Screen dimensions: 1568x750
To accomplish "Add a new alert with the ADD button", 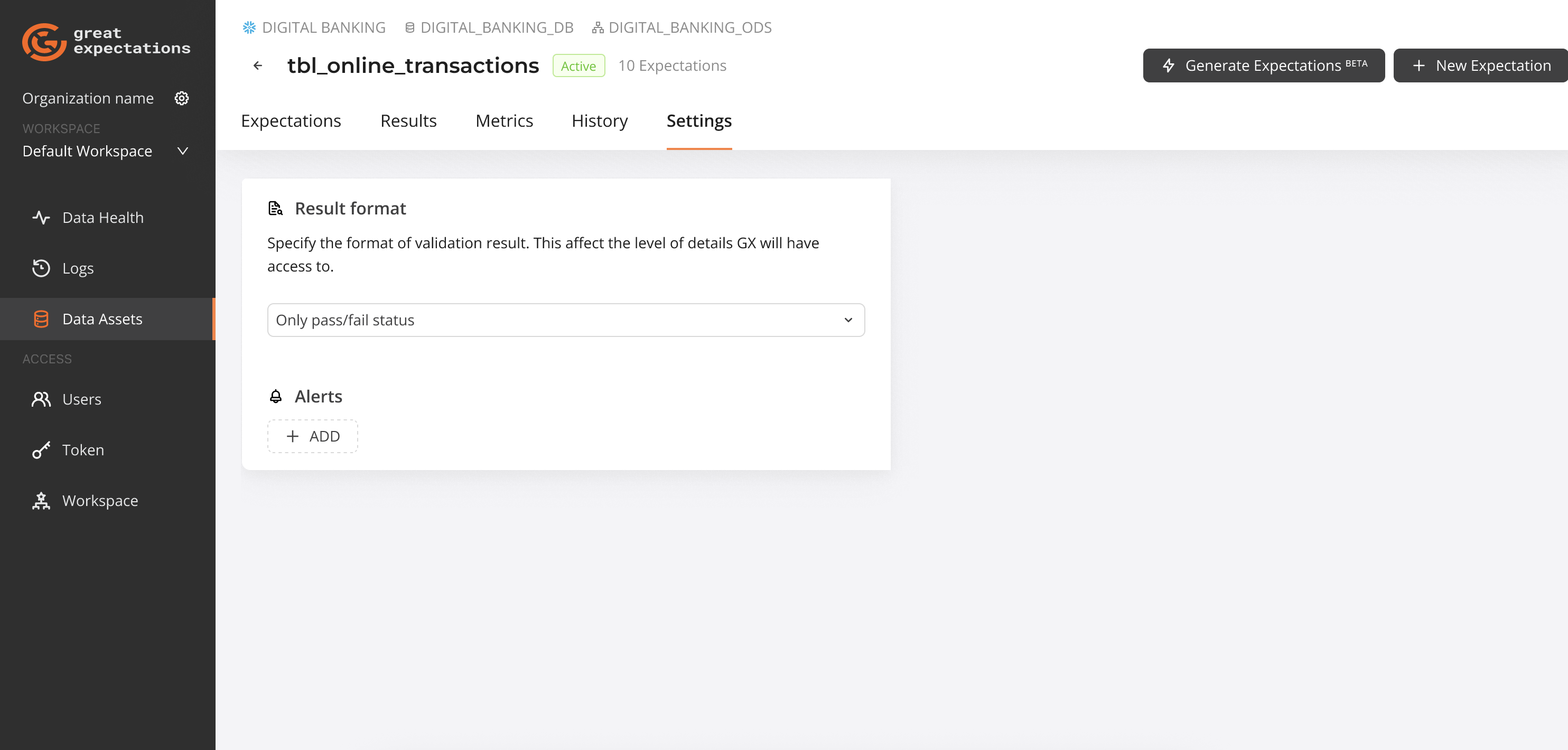I will tap(312, 436).
